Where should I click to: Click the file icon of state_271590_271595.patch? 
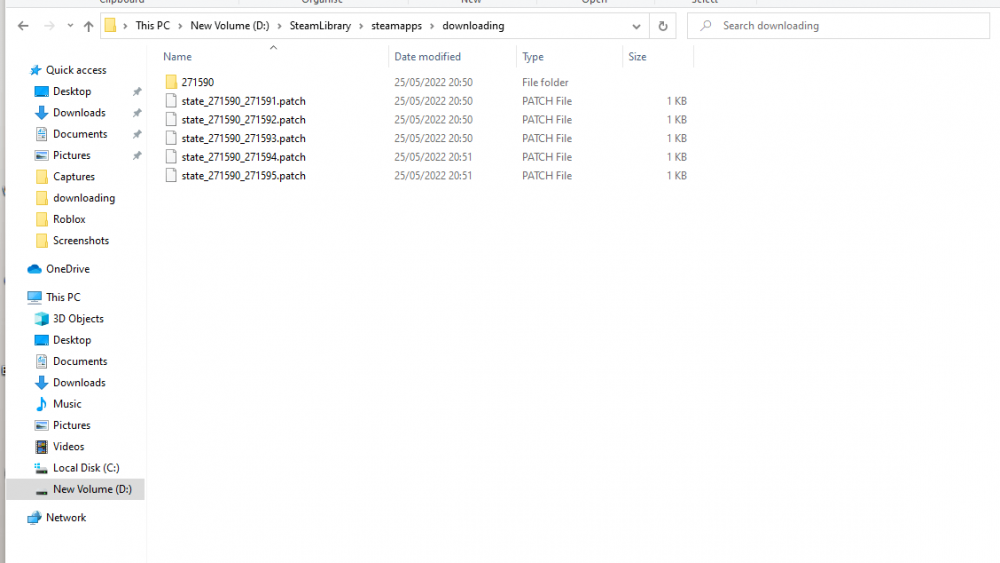point(171,175)
